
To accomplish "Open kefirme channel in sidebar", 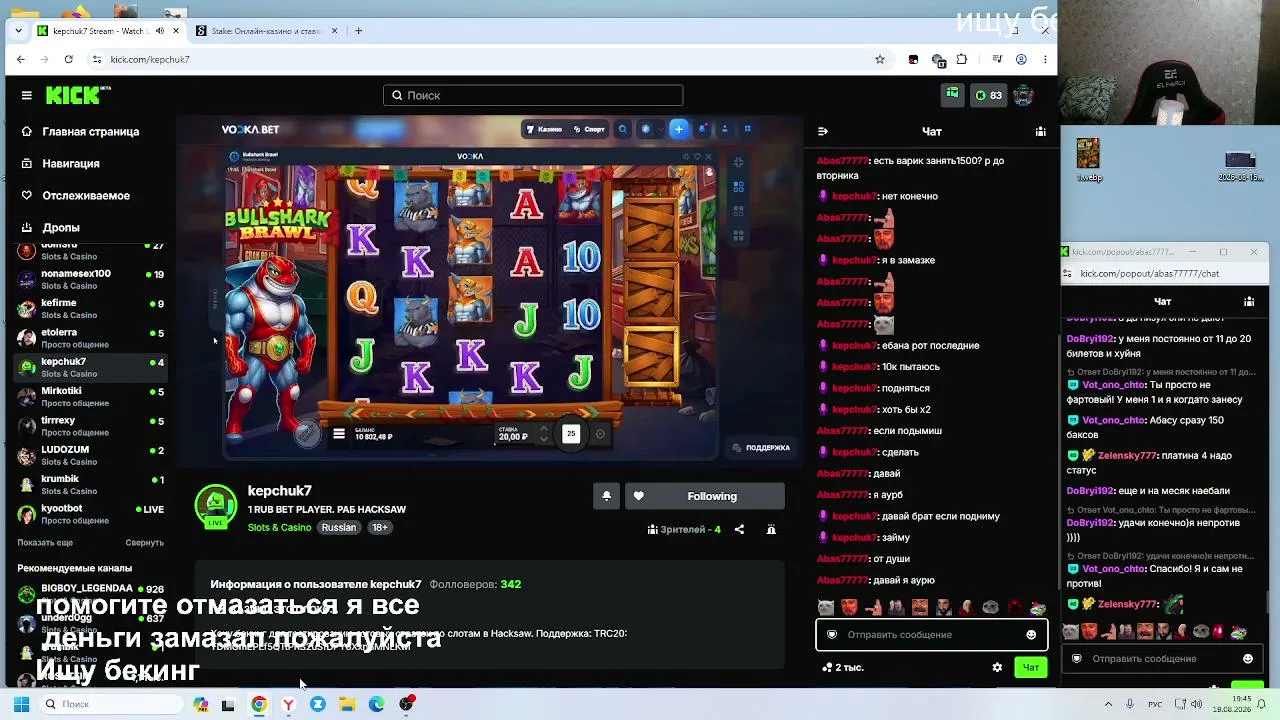I will pyautogui.click(x=90, y=308).
